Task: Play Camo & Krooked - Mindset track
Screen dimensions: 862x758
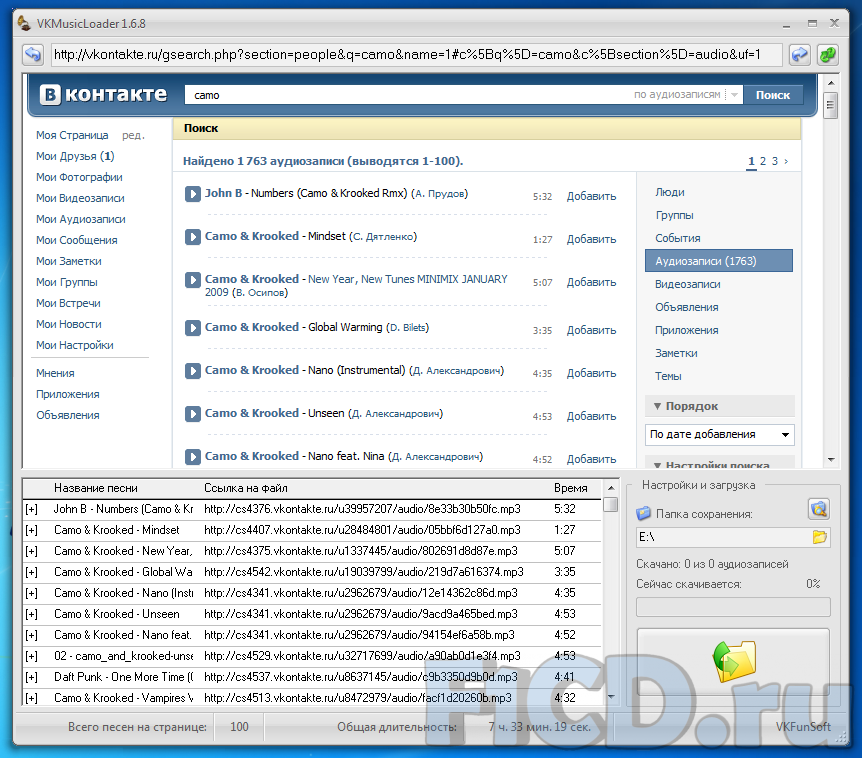Action: pos(192,237)
